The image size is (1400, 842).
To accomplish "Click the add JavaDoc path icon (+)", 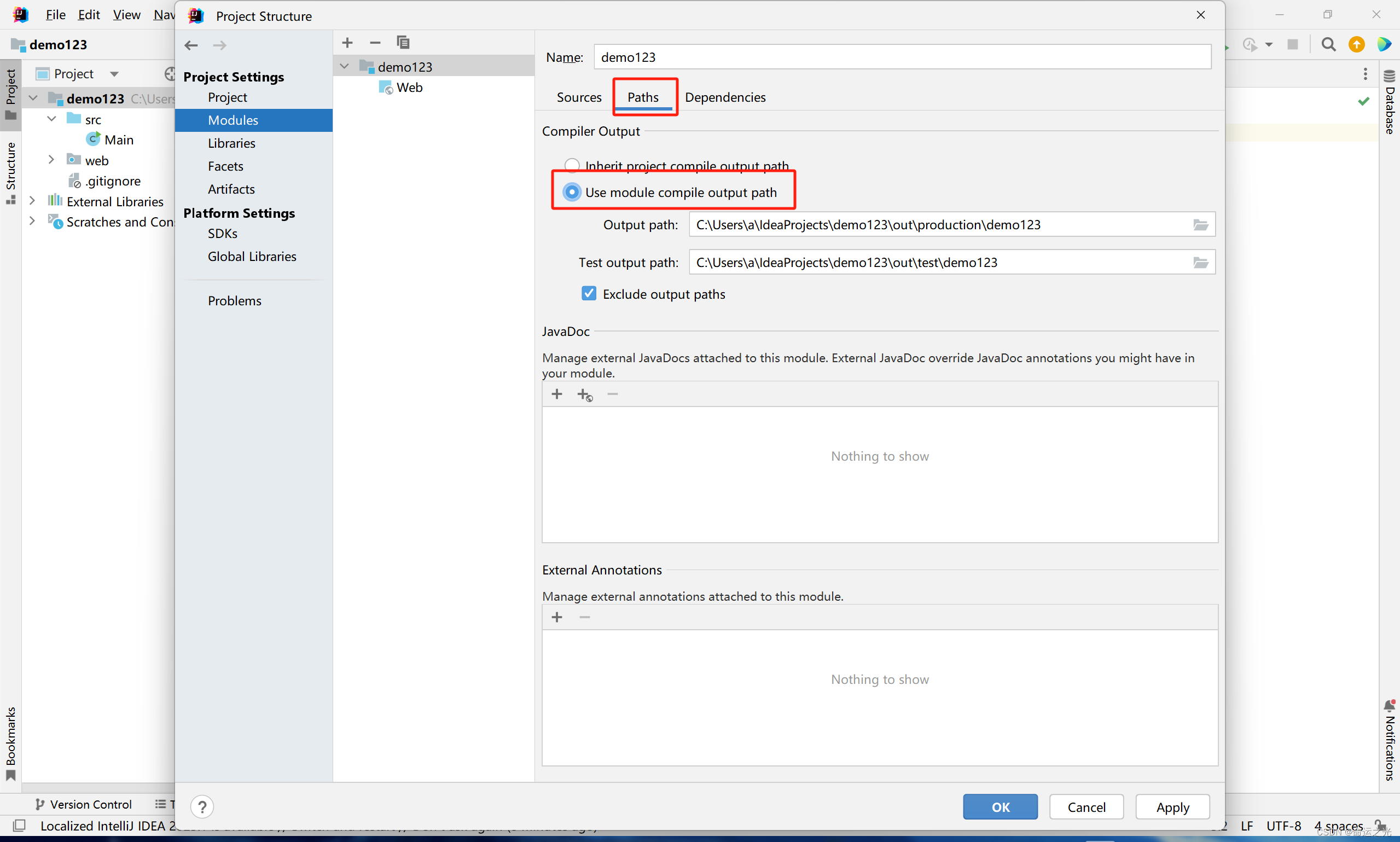I will pos(556,393).
